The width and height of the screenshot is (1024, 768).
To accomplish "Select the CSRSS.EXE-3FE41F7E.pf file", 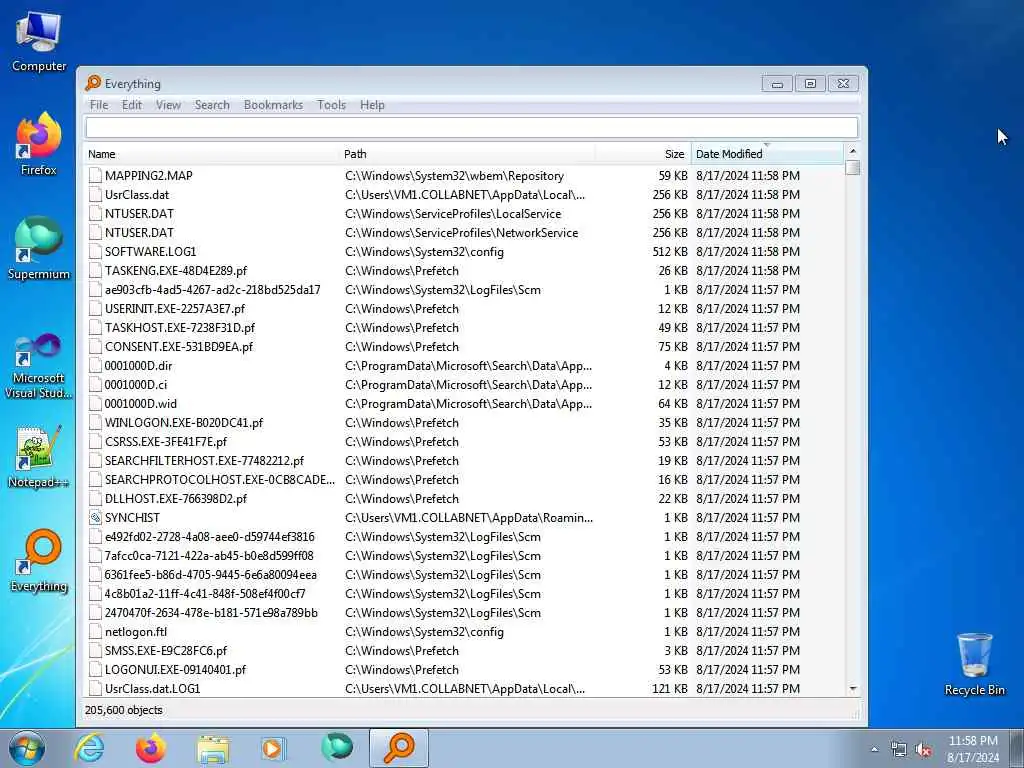I will [x=166, y=441].
